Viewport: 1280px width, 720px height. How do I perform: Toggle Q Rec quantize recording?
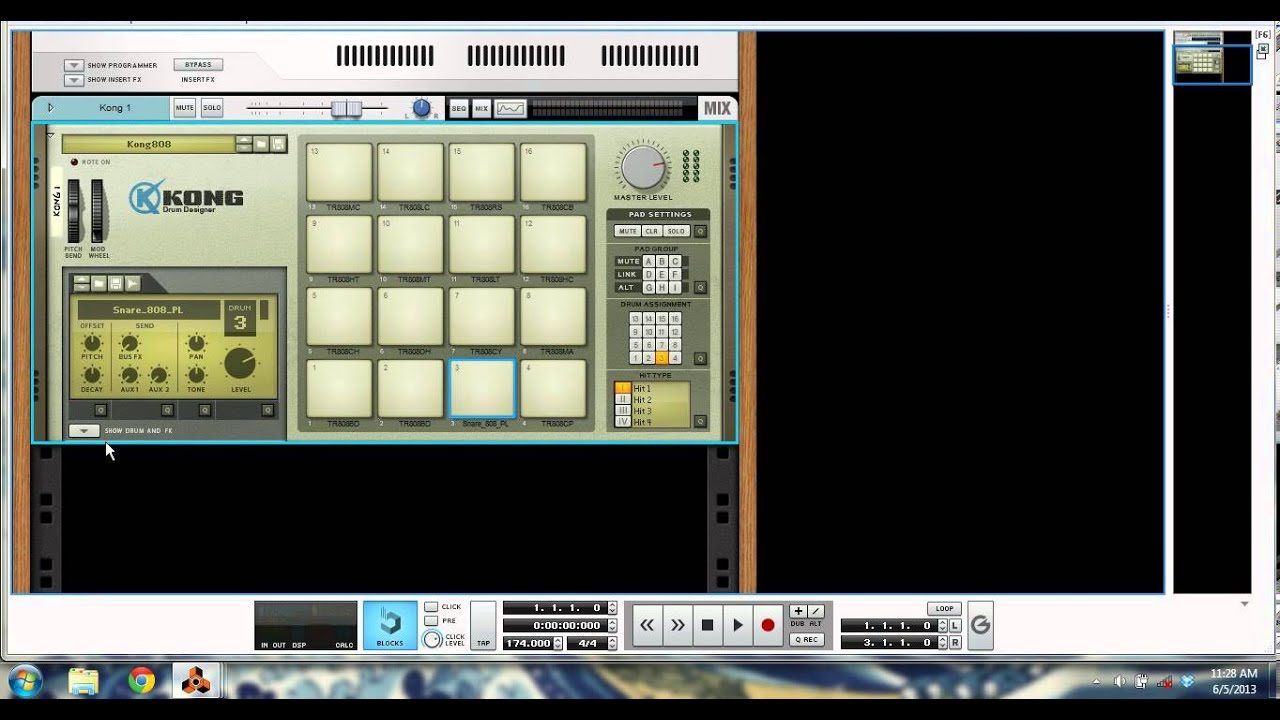[x=806, y=639]
